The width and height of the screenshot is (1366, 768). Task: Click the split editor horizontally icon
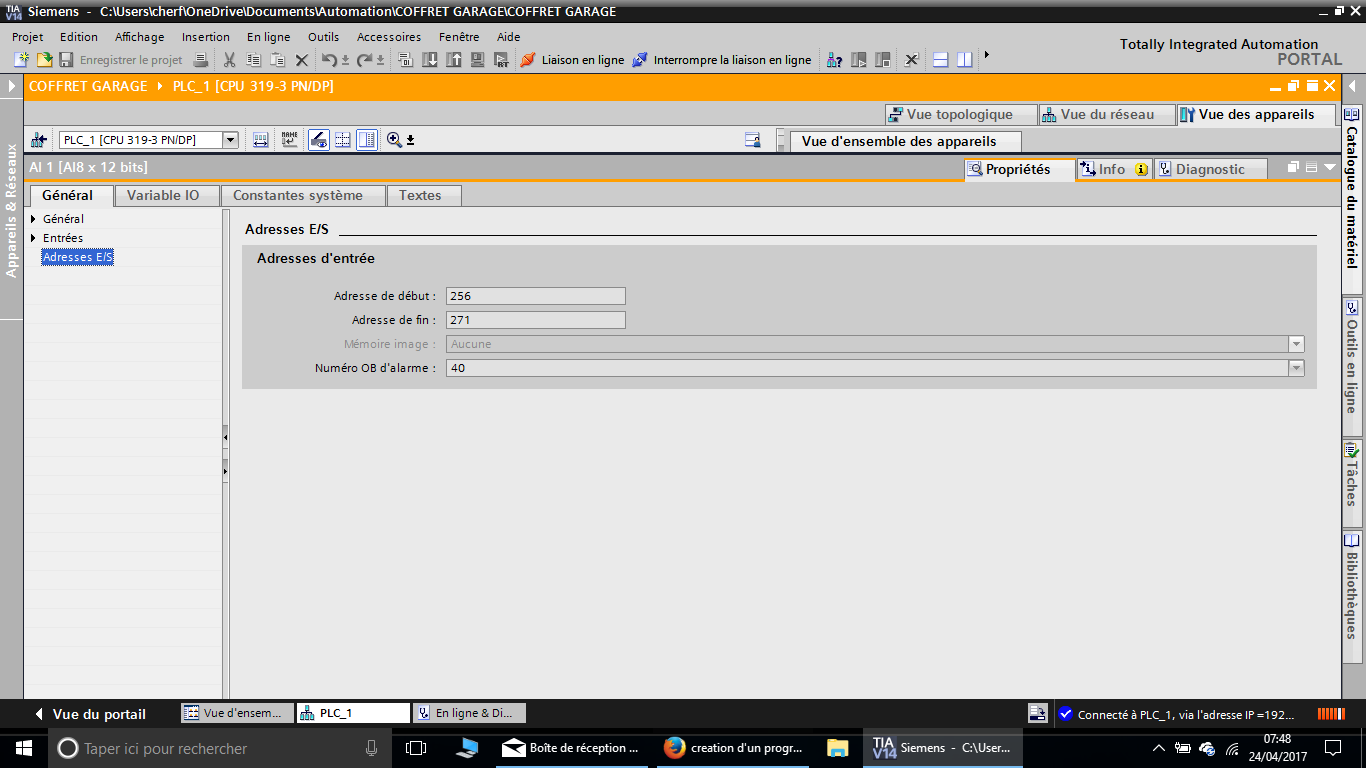[940, 60]
